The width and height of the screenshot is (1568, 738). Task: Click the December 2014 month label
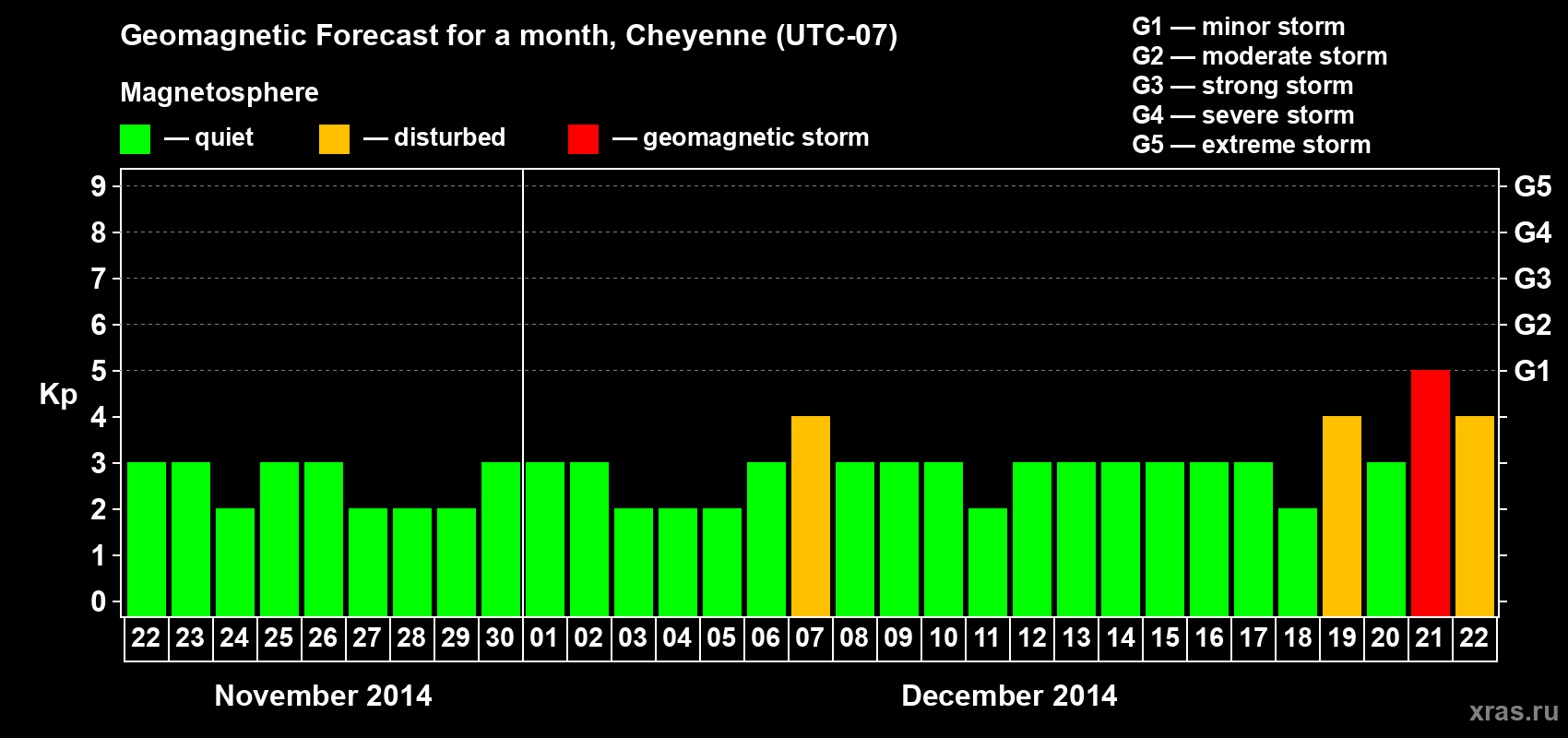pyautogui.click(x=1009, y=696)
